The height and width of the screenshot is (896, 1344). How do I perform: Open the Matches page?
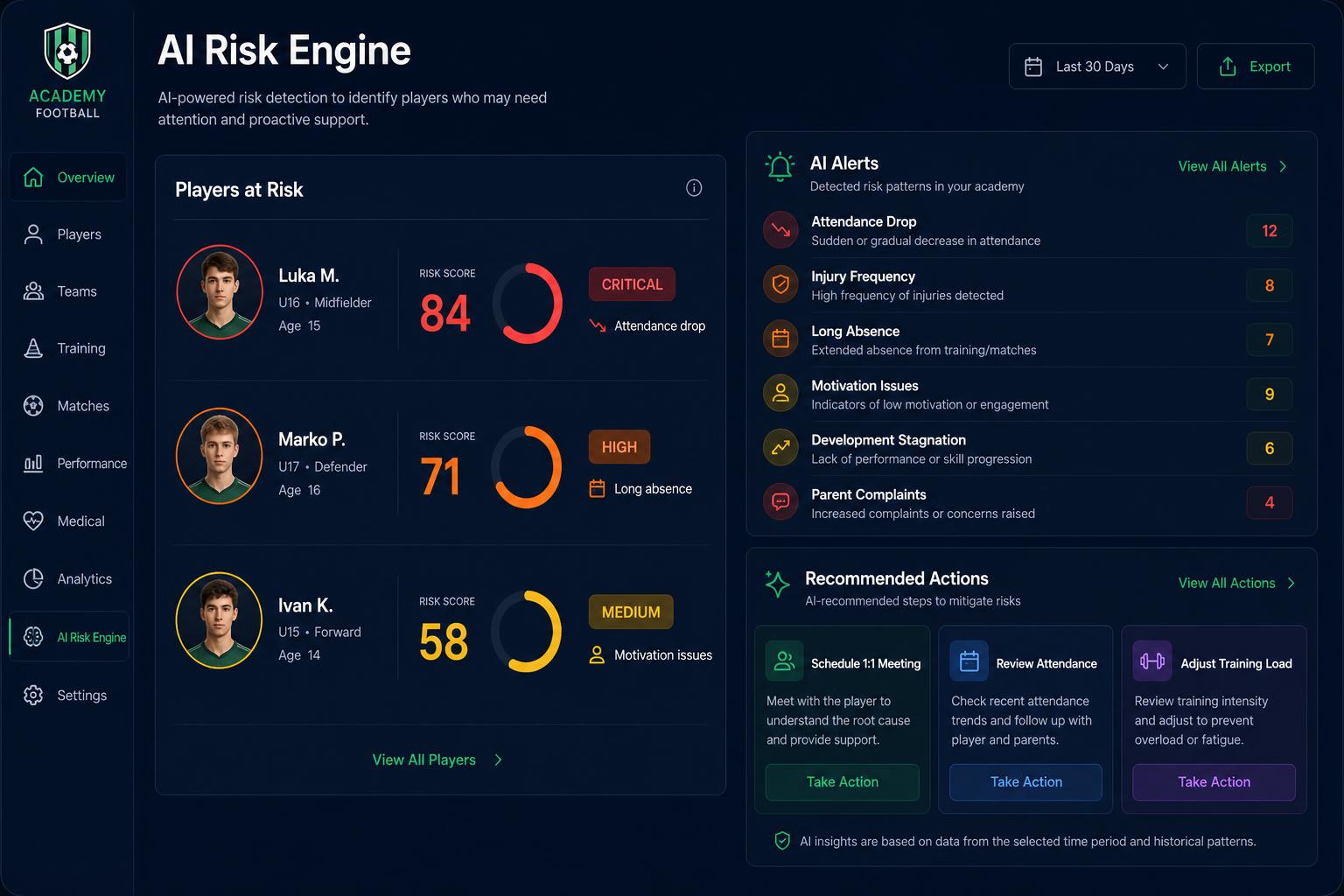[x=68, y=406]
